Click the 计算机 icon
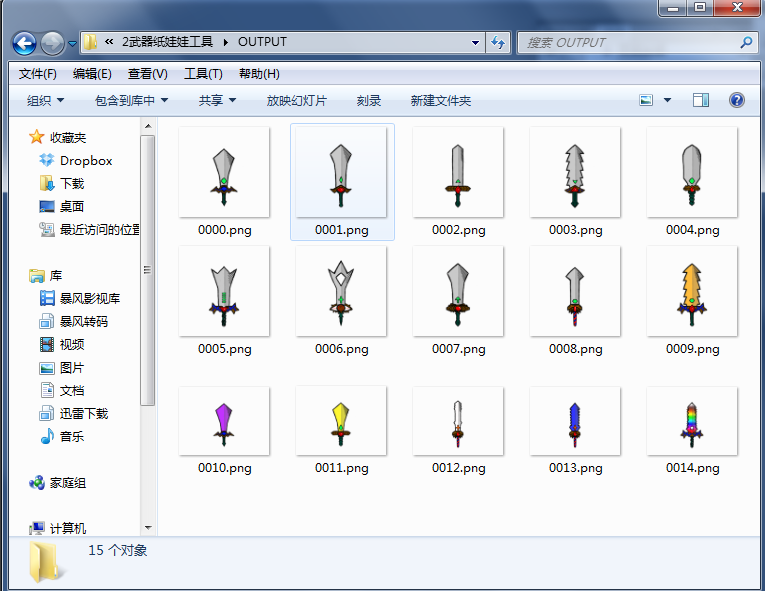 point(37,528)
